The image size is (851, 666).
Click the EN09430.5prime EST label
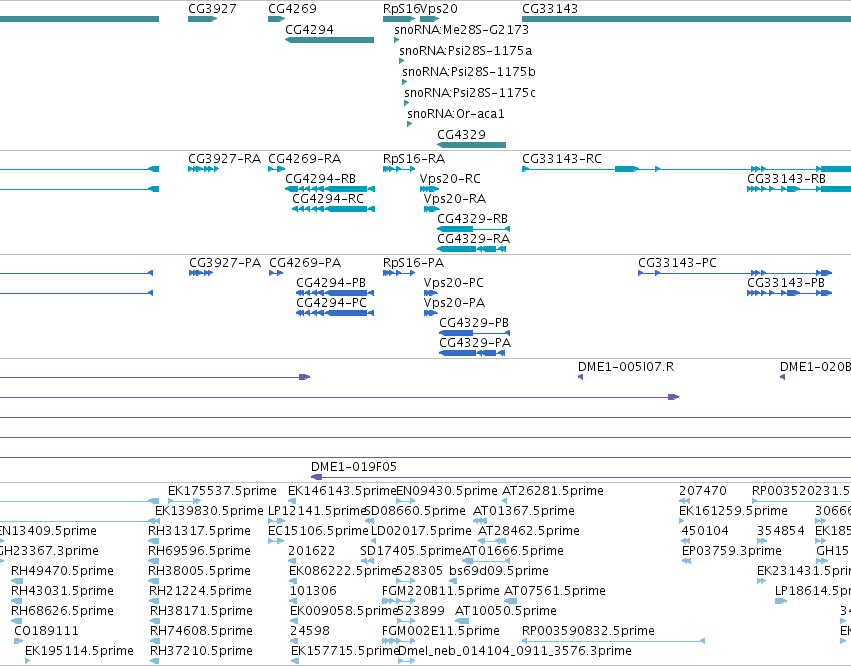point(447,491)
